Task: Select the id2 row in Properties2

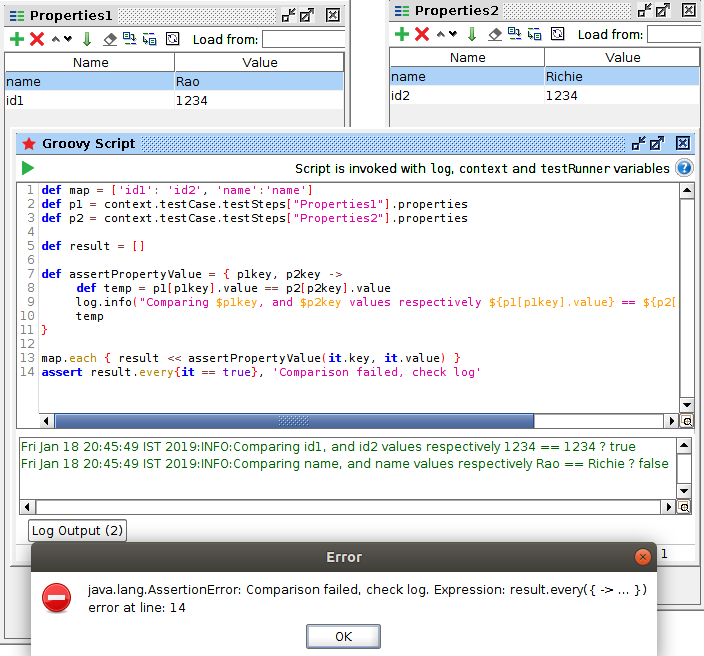Action: coord(467,95)
